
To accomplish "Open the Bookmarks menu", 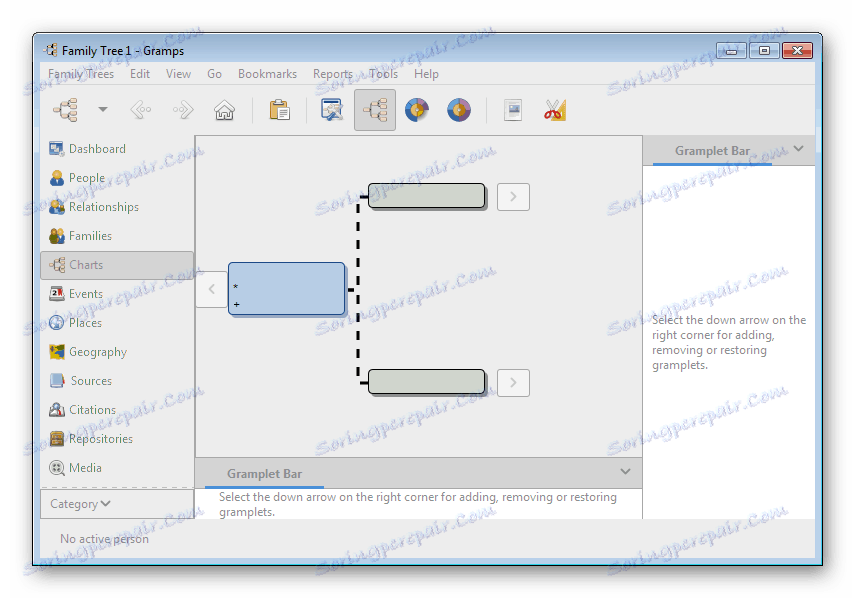I will click(267, 74).
